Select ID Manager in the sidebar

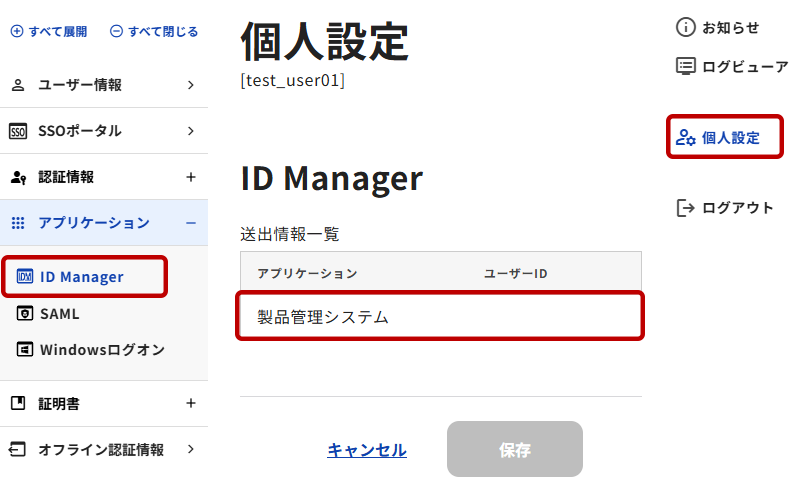82,277
